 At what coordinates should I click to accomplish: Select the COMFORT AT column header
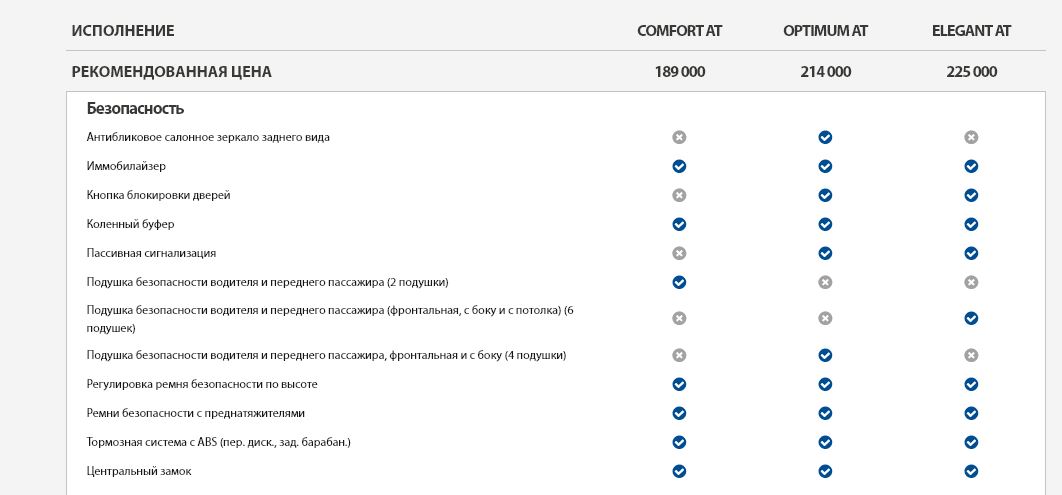pos(679,31)
